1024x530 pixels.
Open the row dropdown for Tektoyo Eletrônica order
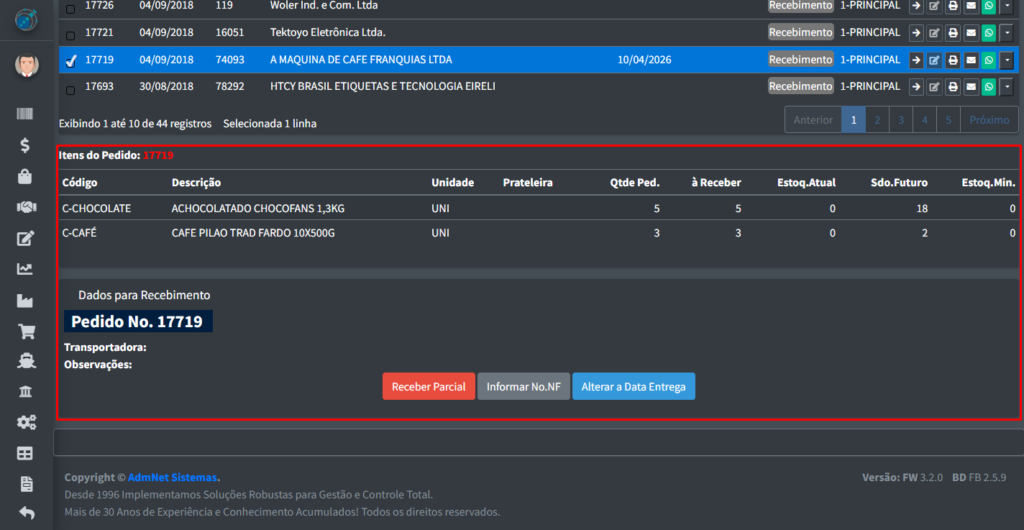[x=1006, y=33]
